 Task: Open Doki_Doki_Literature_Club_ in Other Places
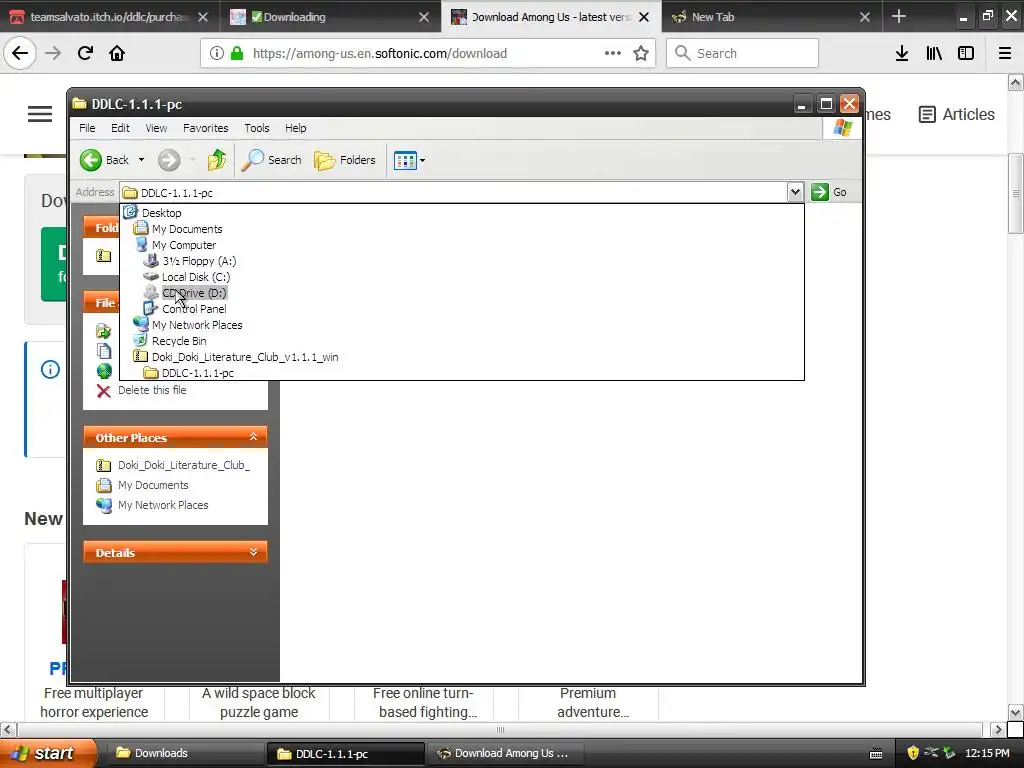pyautogui.click(x=184, y=465)
